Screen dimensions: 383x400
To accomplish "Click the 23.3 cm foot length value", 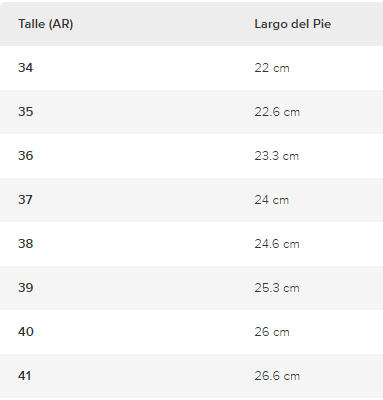I will 277,156.
